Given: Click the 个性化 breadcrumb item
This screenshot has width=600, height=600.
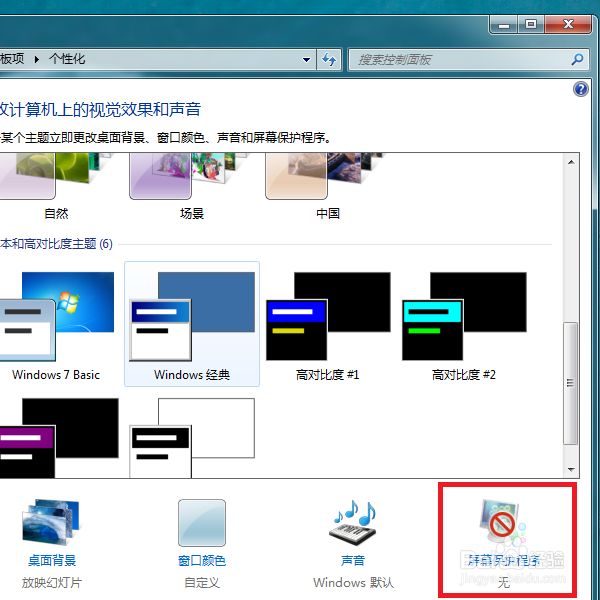Looking at the screenshot, I should (x=67, y=59).
